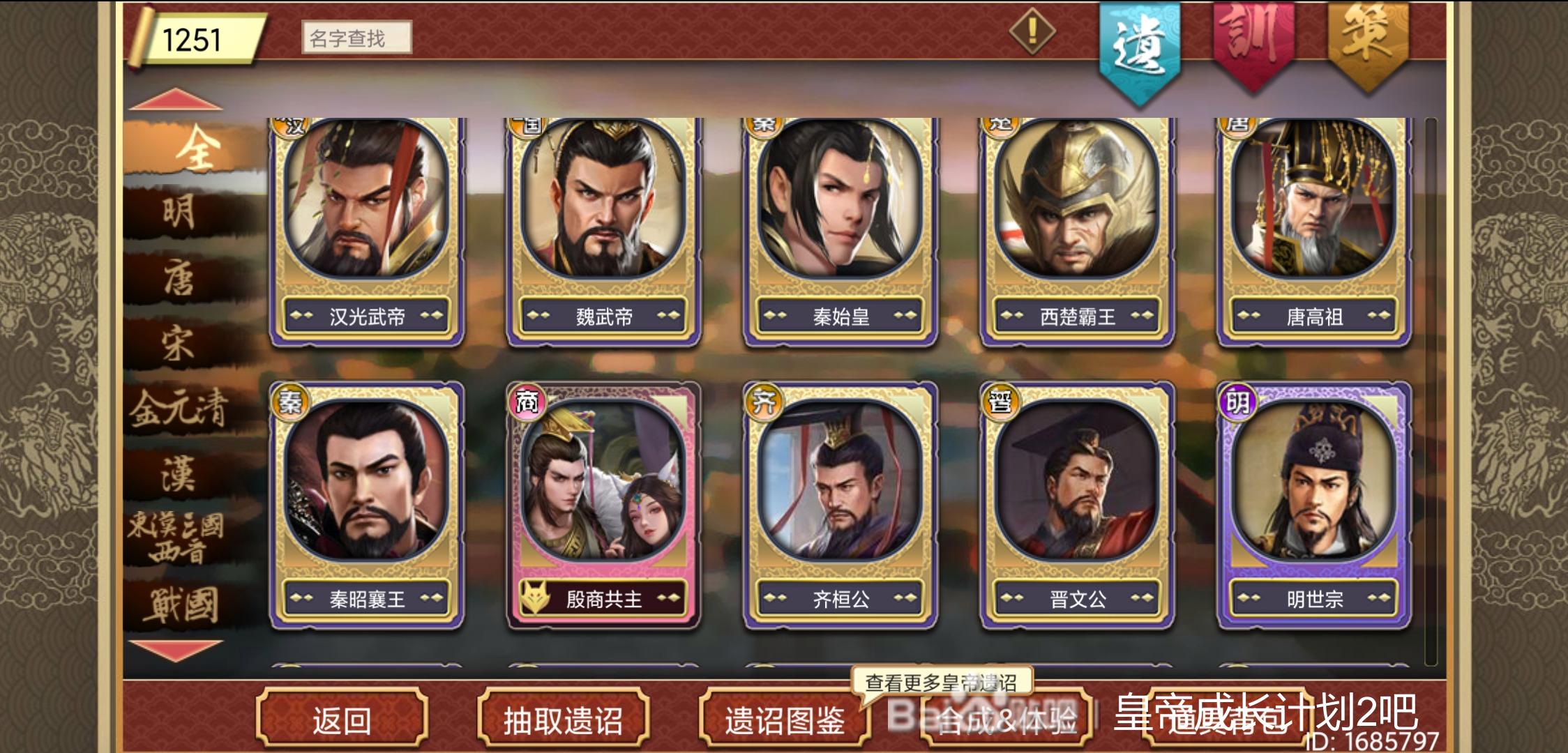Open the 遗诏图鉴 gallery button
1568x753 pixels.
(785, 720)
